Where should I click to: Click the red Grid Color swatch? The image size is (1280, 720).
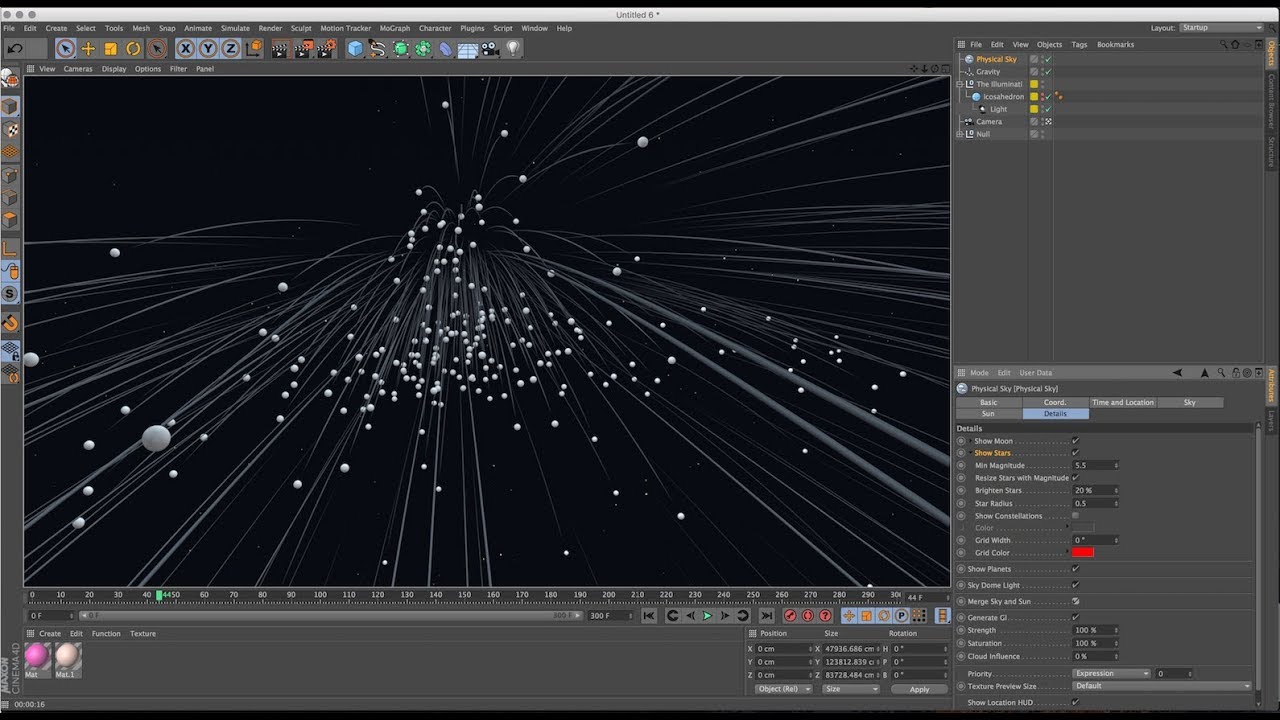click(1082, 552)
